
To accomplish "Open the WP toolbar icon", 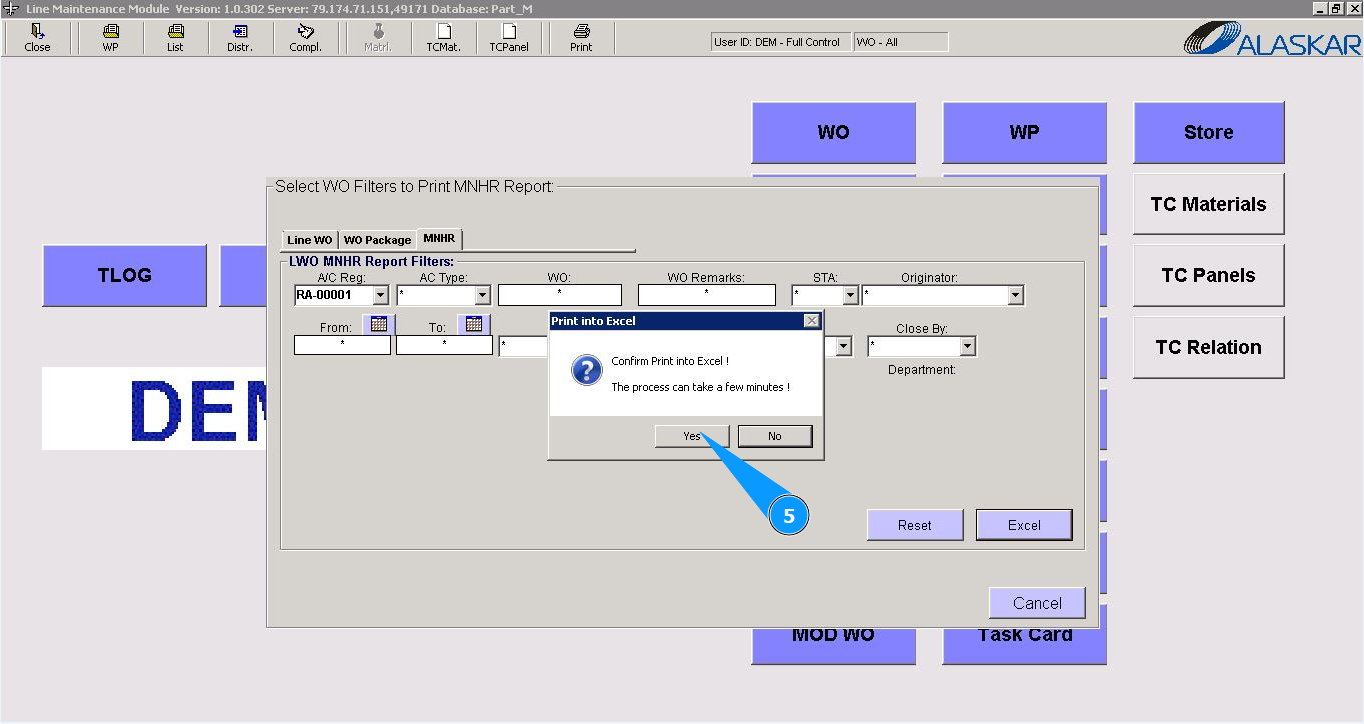I will pos(110,38).
